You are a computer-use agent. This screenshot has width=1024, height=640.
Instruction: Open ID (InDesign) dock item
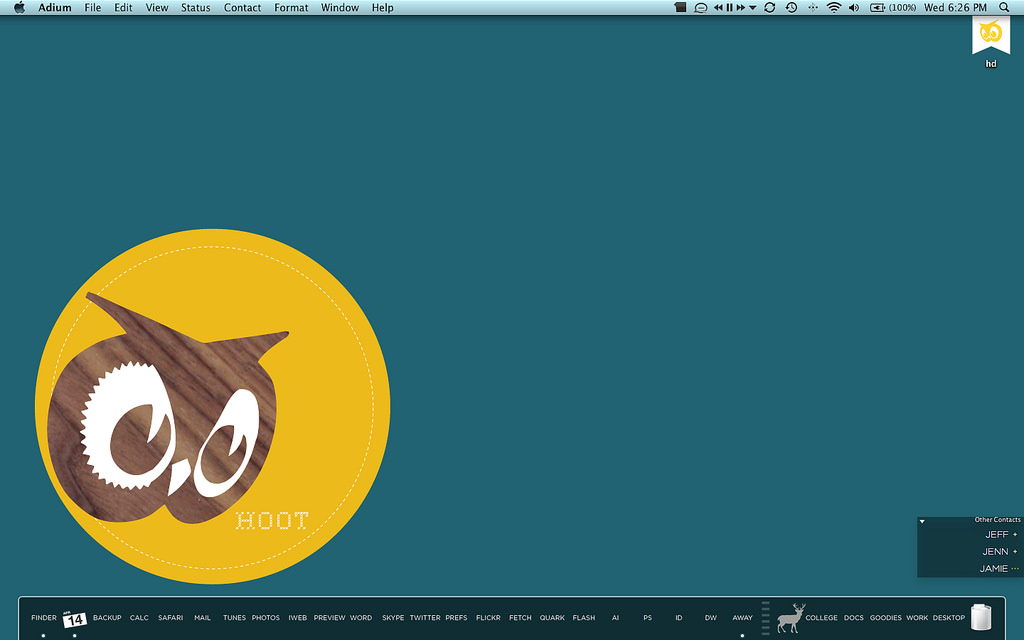679,618
